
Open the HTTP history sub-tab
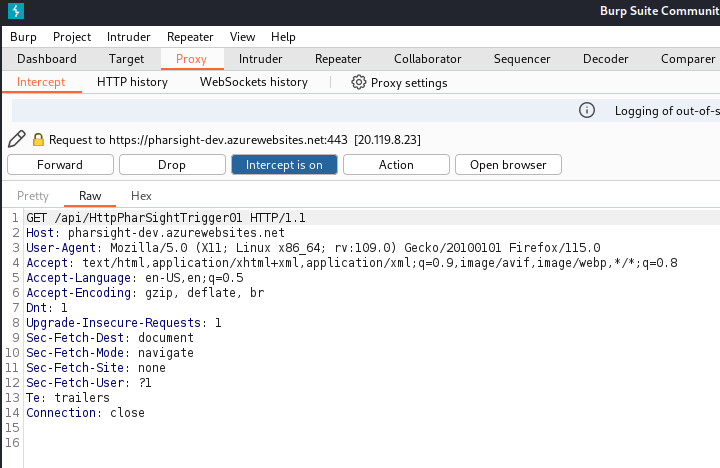132,82
